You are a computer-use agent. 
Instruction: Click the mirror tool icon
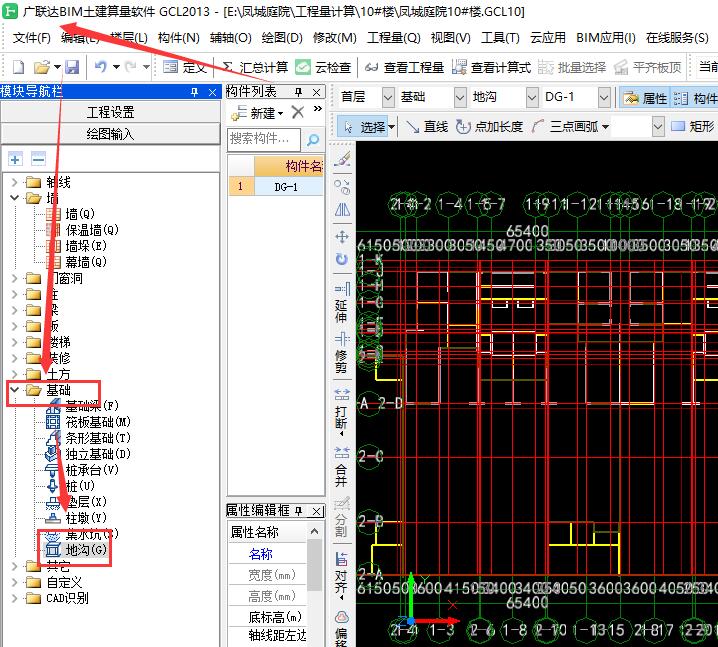(342, 210)
